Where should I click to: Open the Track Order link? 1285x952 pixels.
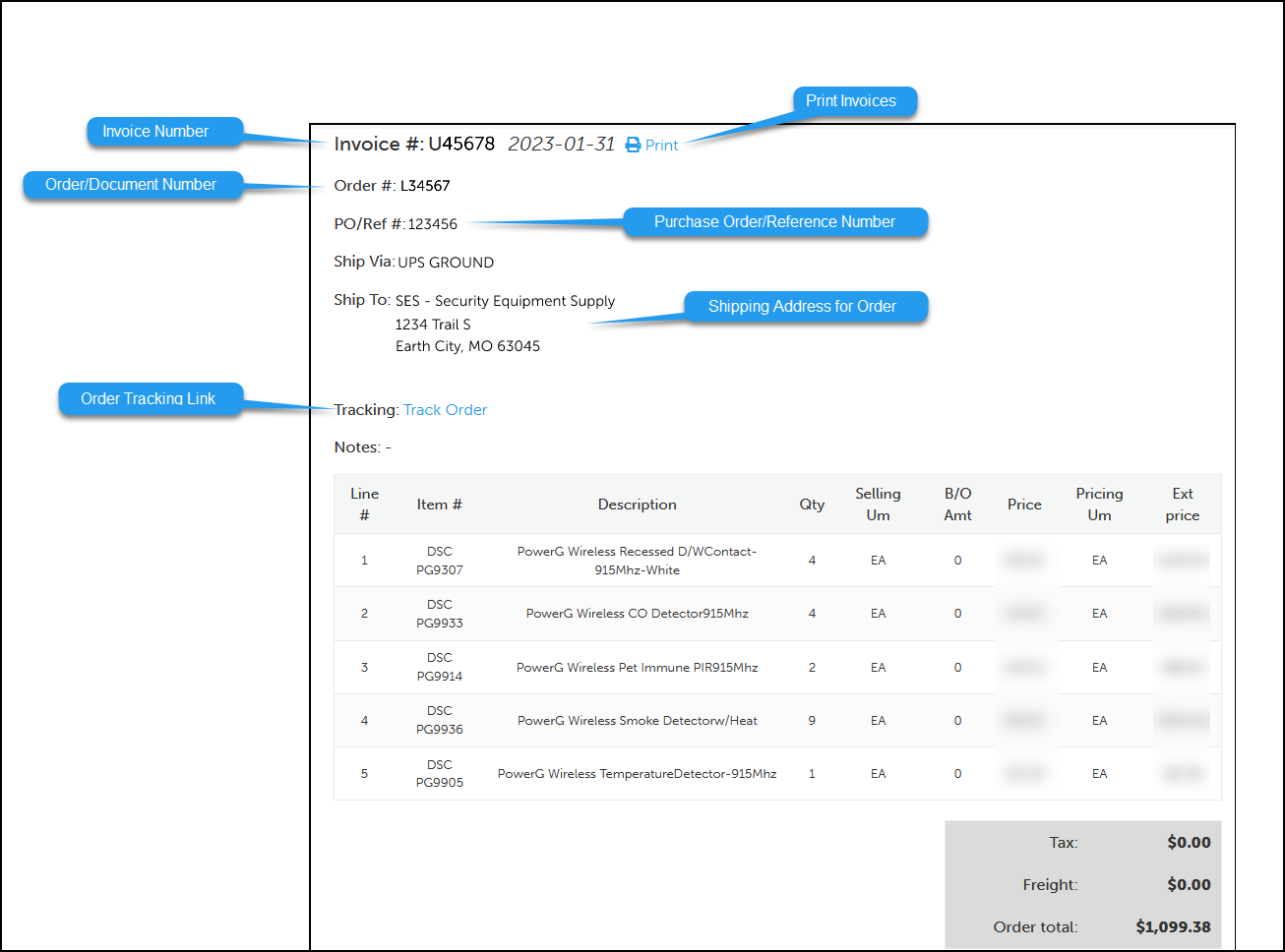point(445,410)
